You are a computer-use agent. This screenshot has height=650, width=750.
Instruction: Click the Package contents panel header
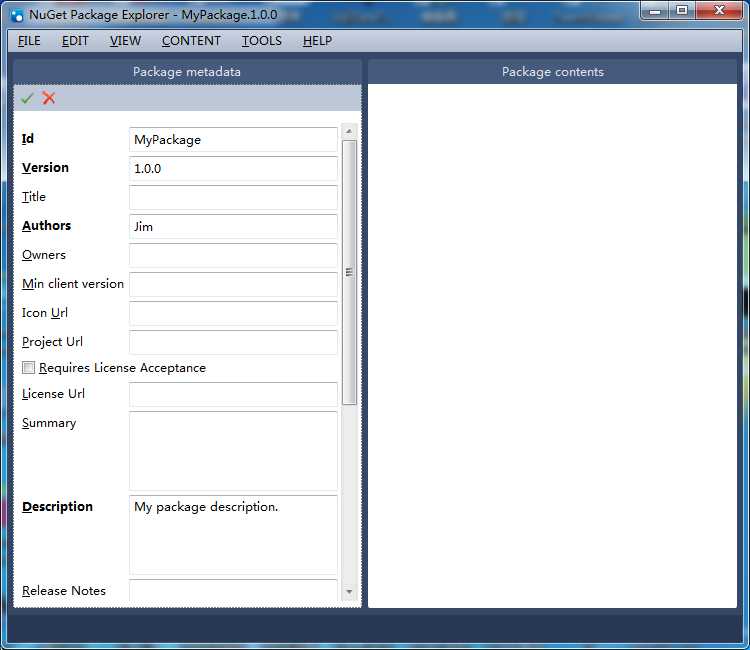pos(552,72)
